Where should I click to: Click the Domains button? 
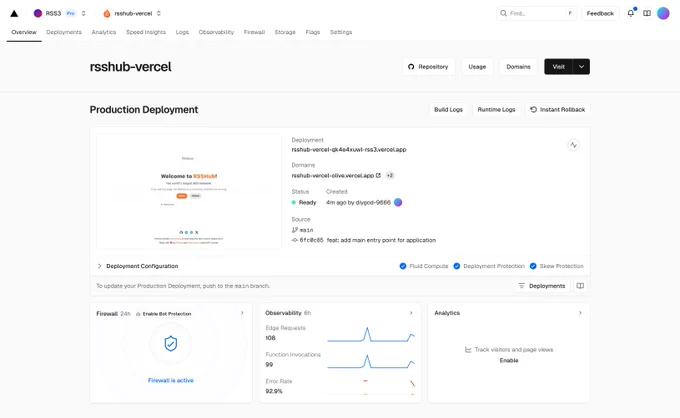(x=518, y=66)
